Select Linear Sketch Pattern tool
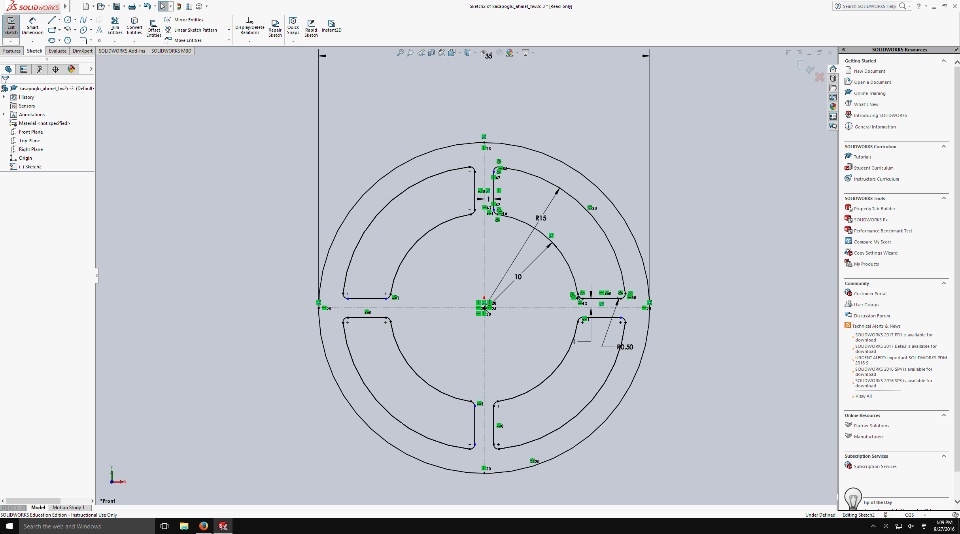The image size is (960, 534). (190, 30)
